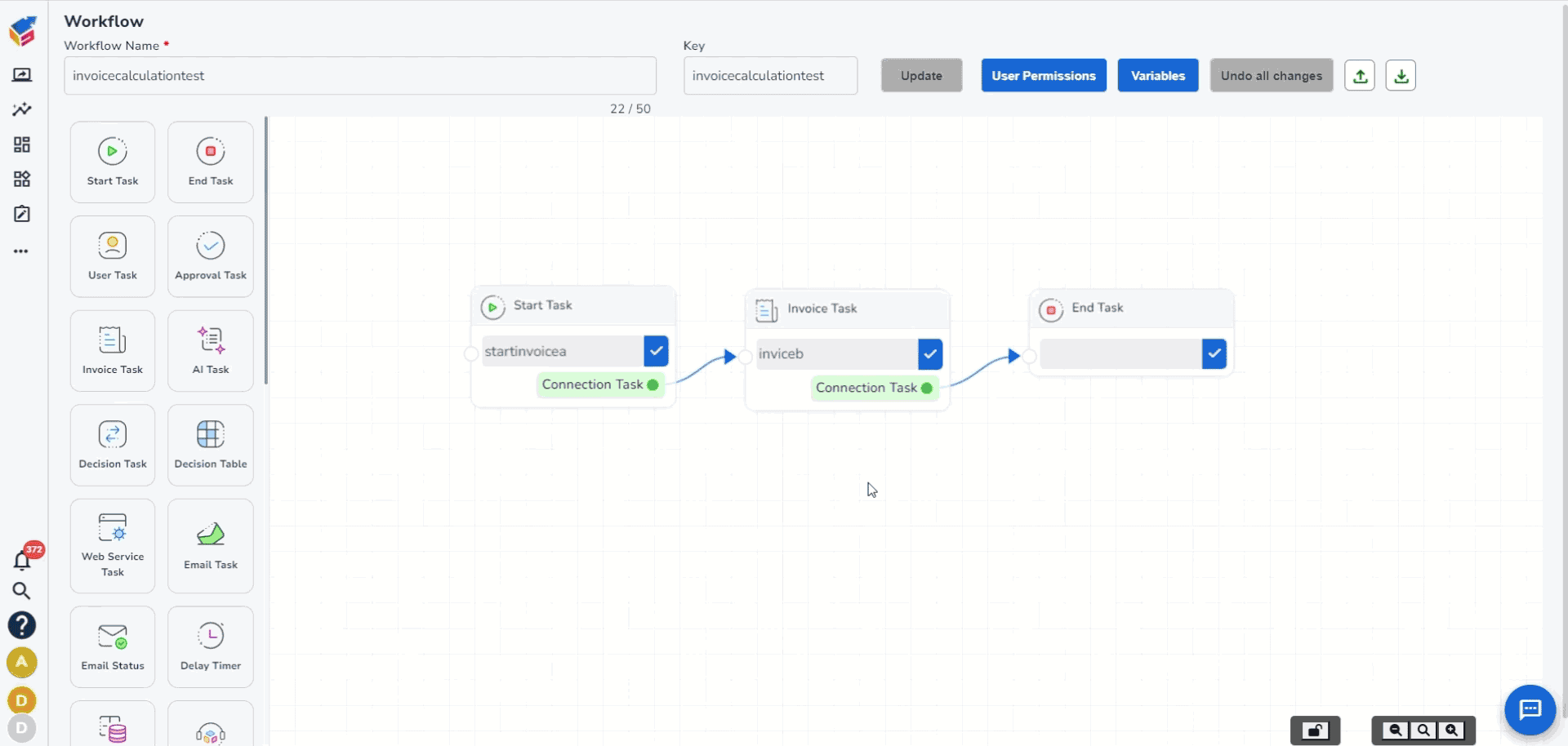
Task: Open the notifications bell
Action: pyautogui.click(x=22, y=561)
